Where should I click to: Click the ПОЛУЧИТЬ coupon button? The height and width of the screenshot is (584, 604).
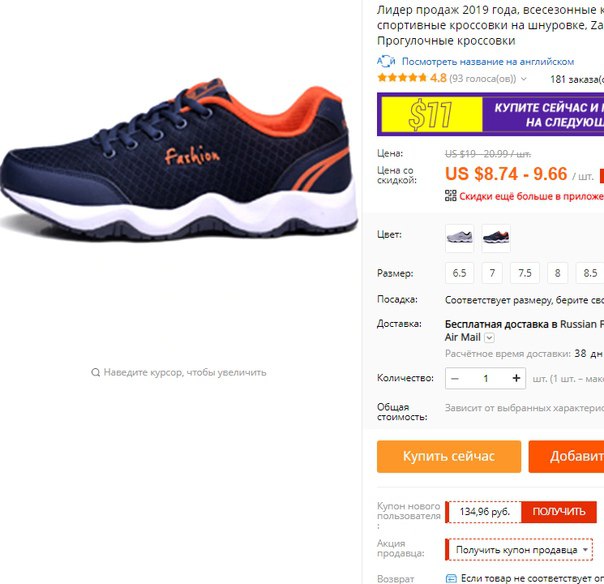pos(559,512)
